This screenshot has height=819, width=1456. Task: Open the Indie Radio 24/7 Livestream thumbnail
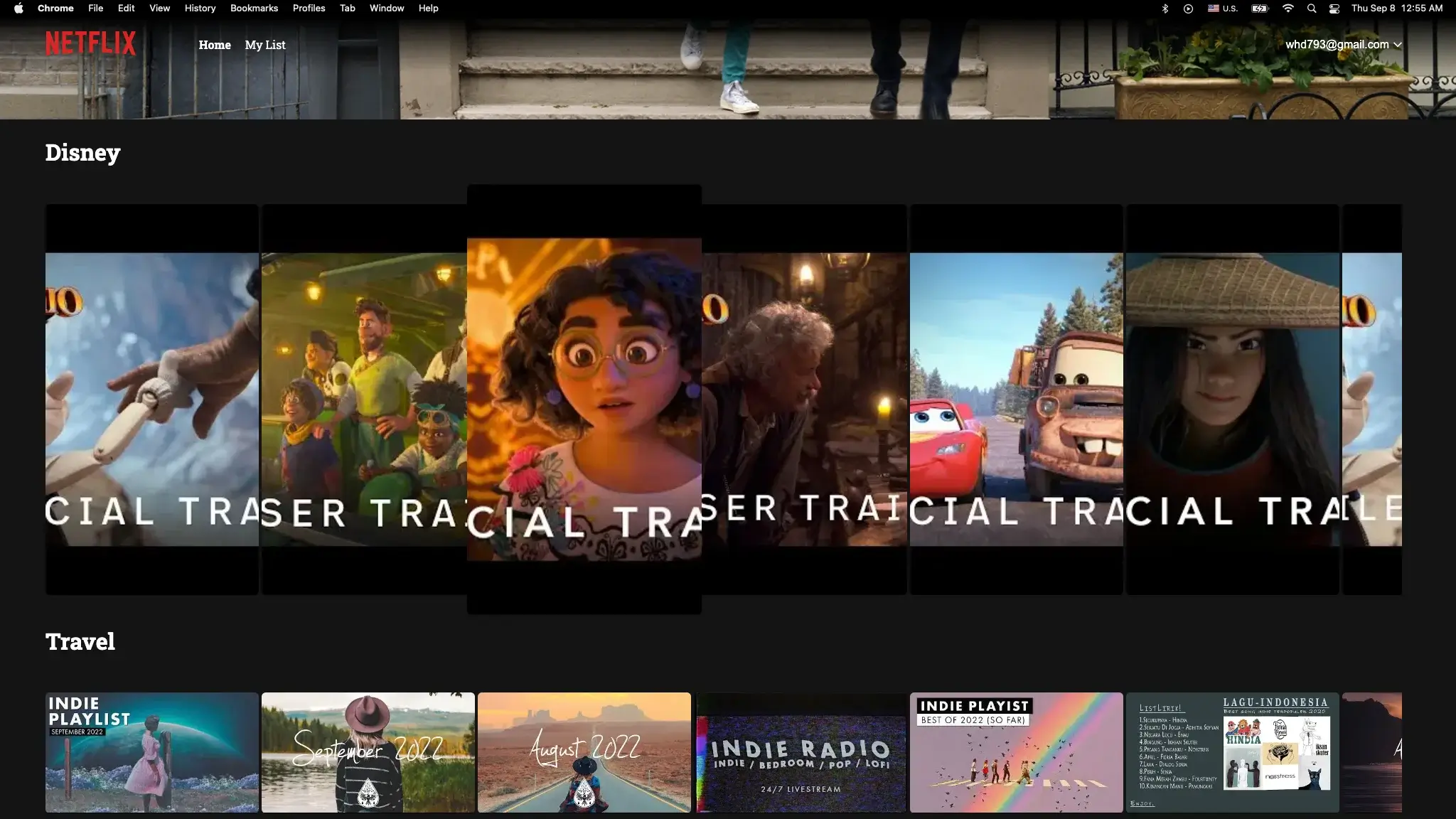click(x=801, y=752)
